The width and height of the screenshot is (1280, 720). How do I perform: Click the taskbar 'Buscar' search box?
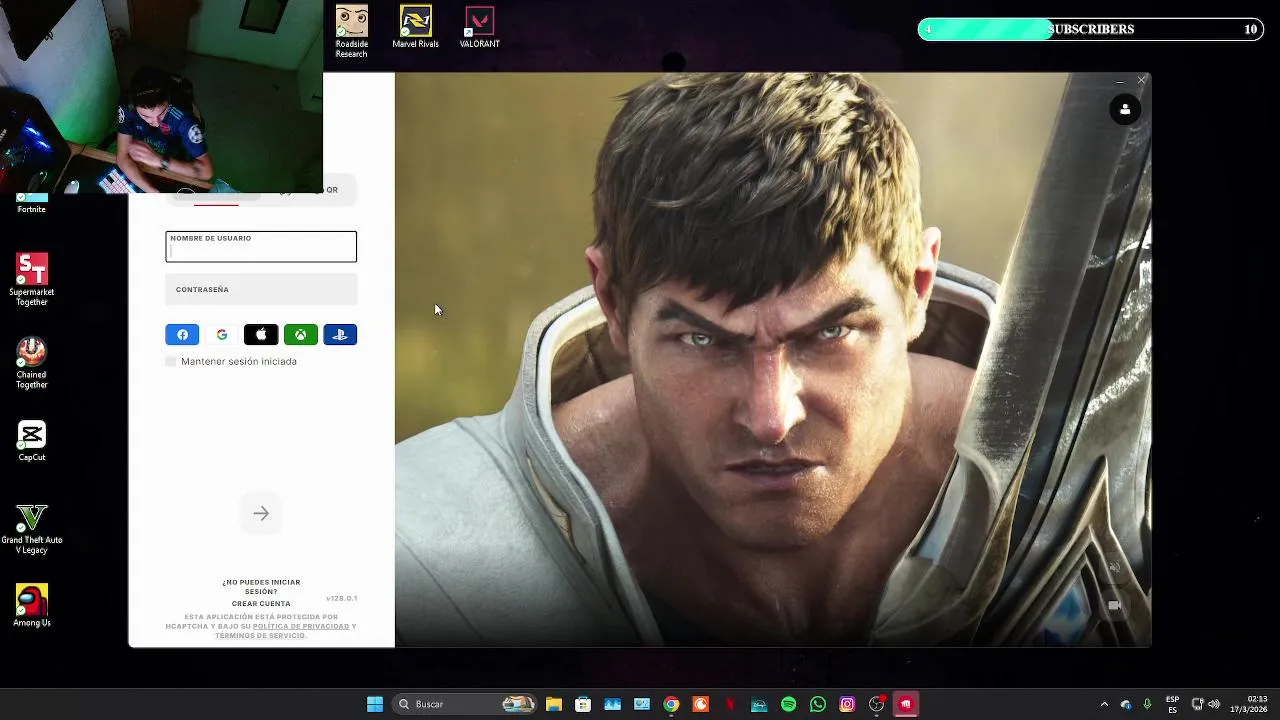466,704
